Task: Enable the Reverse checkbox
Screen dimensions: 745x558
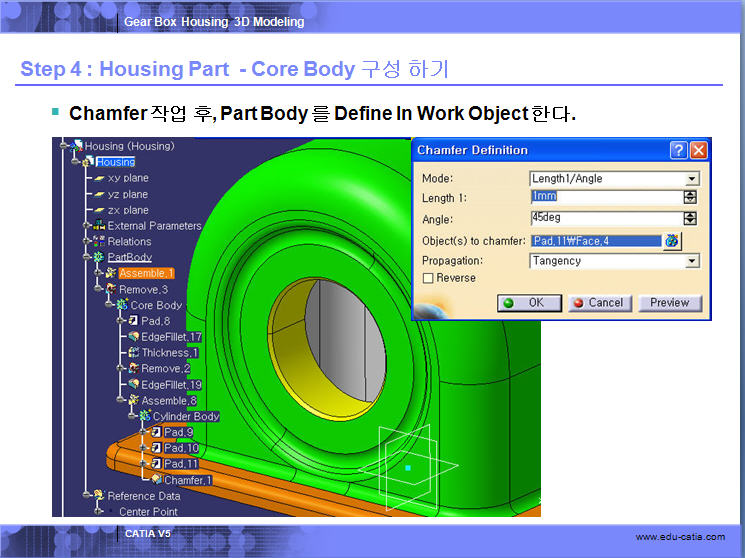Action: click(429, 278)
